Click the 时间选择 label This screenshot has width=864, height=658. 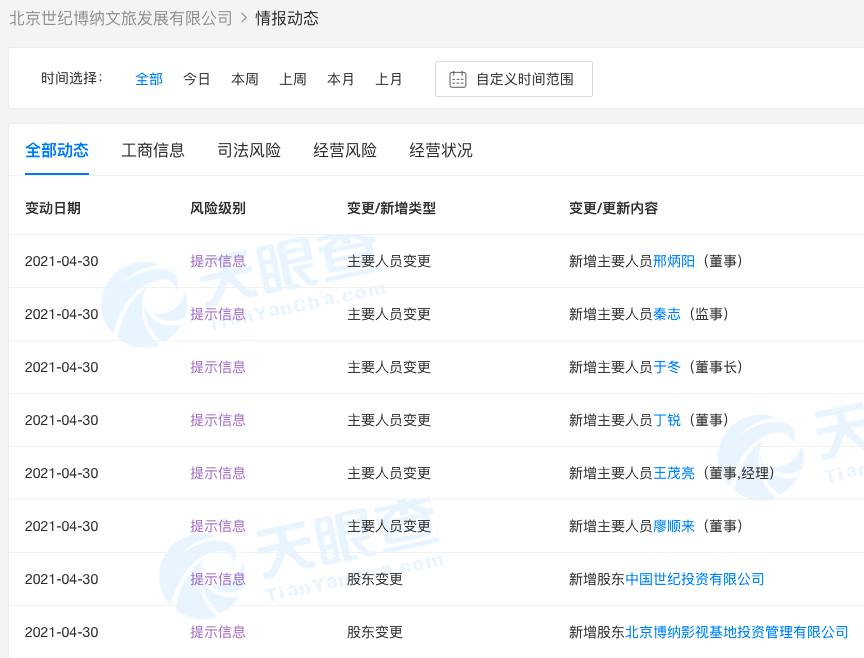[x=72, y=78]
